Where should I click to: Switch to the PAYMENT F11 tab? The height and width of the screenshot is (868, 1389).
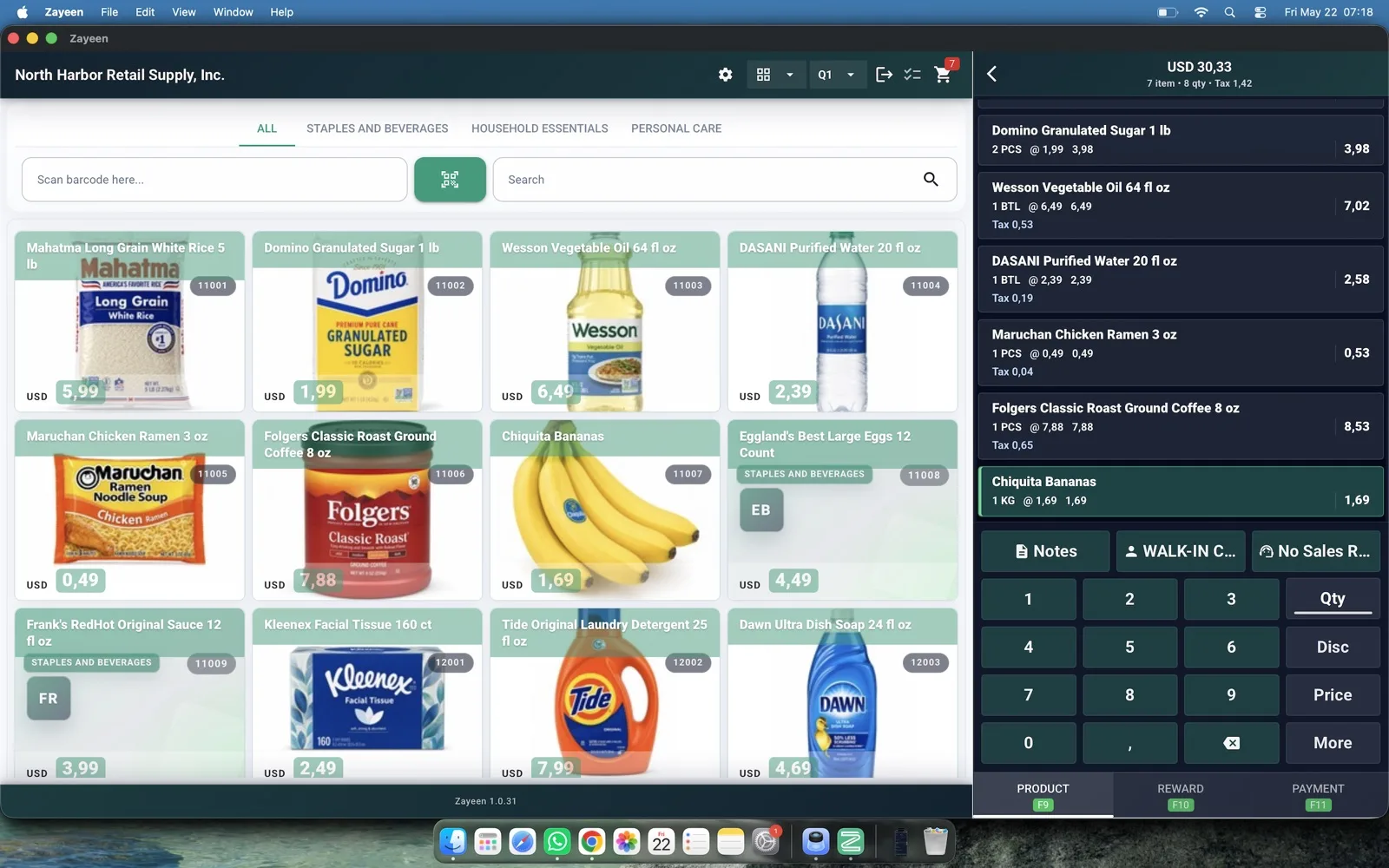(x=1317, y=796)
